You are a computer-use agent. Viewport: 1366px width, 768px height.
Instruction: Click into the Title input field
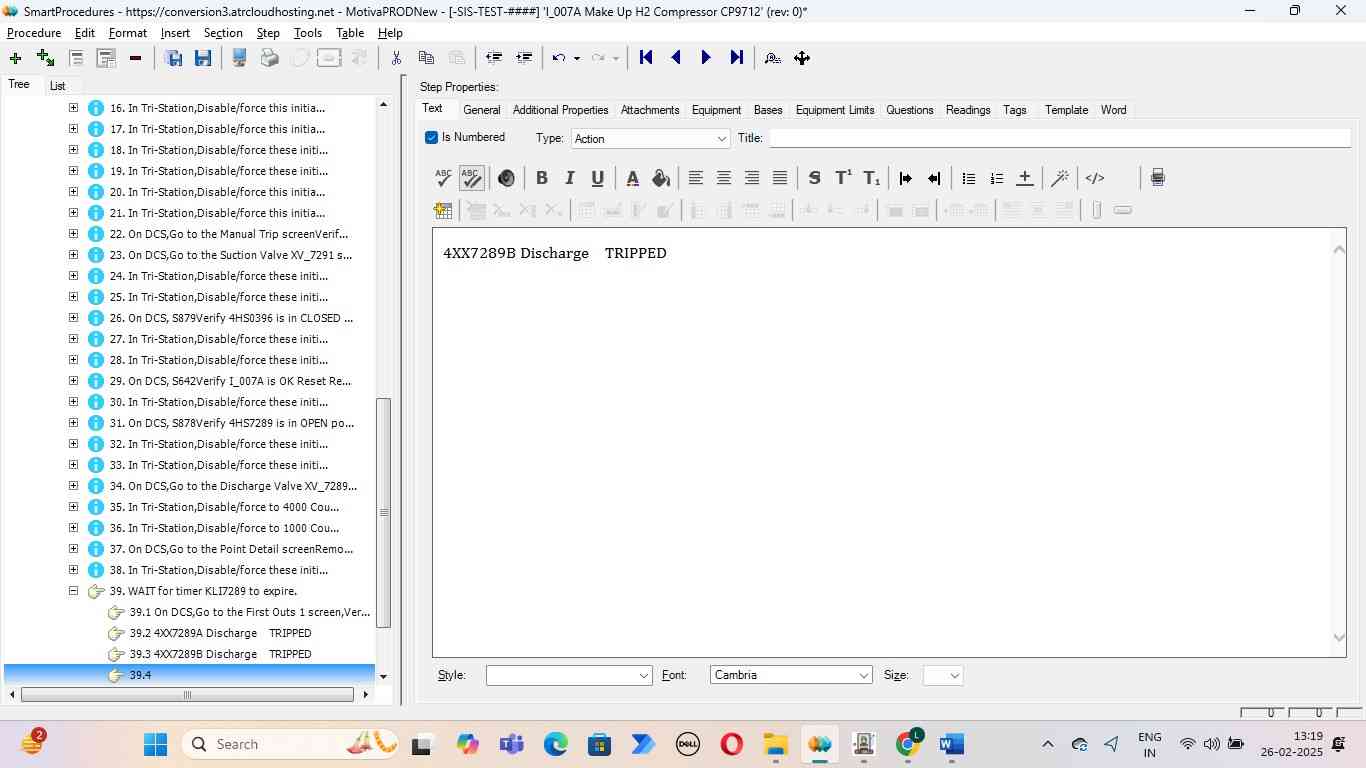pos(1058,138)
